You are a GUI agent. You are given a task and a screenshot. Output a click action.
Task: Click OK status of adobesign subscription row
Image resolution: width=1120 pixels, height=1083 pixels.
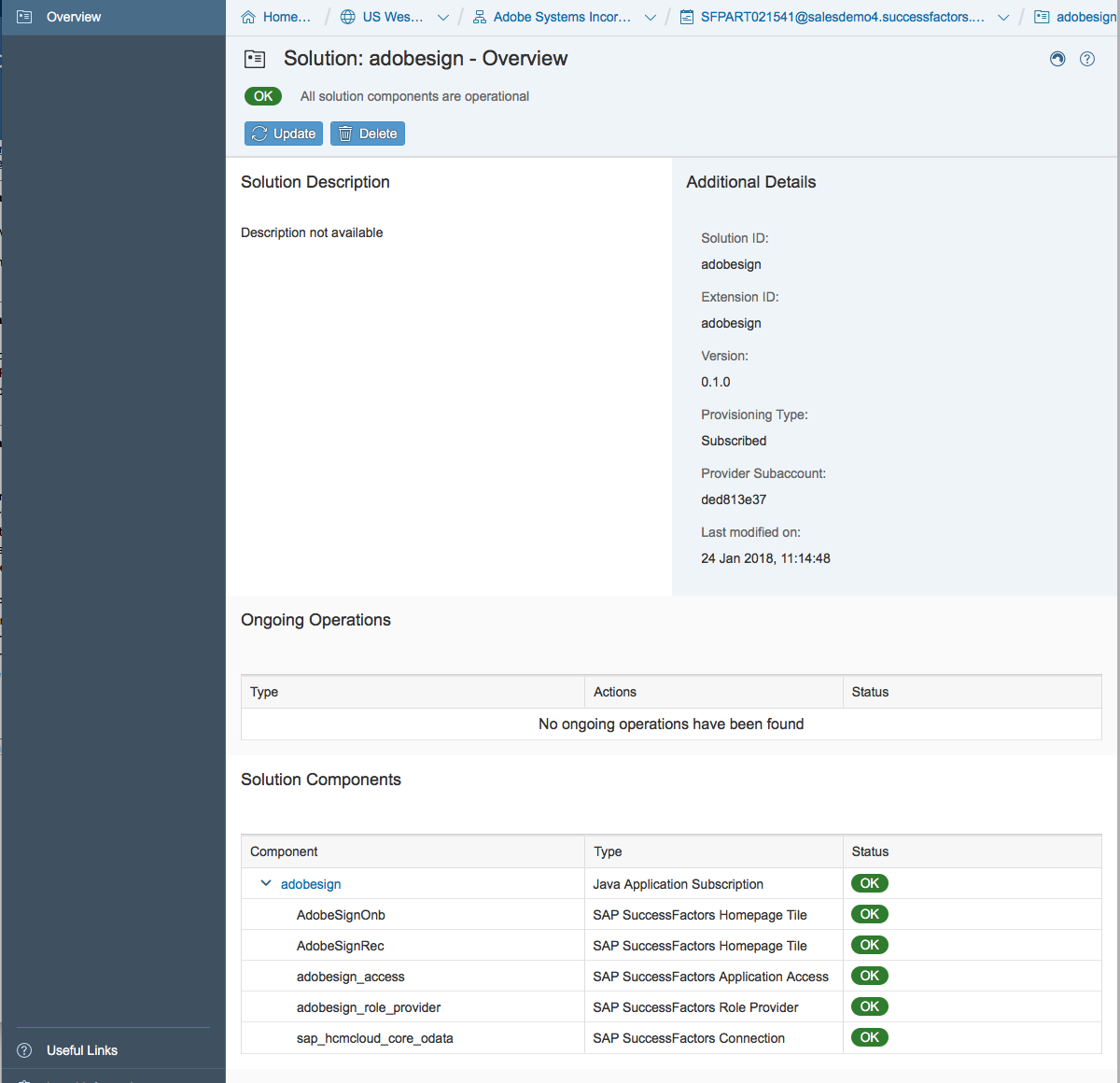[x=870, y=883]
